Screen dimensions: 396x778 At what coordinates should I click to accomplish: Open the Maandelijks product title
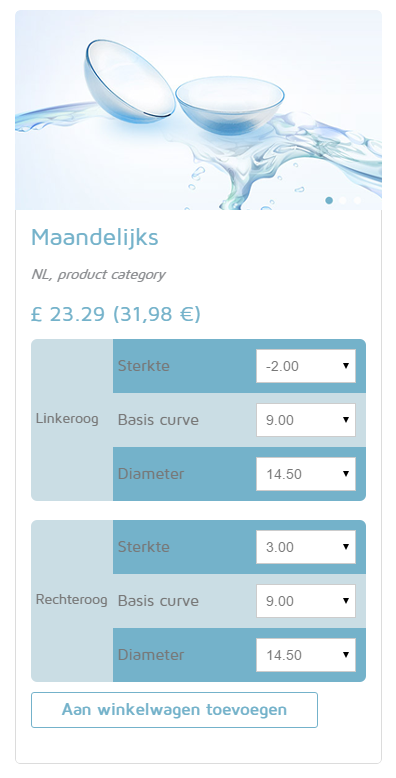(95, 237)
